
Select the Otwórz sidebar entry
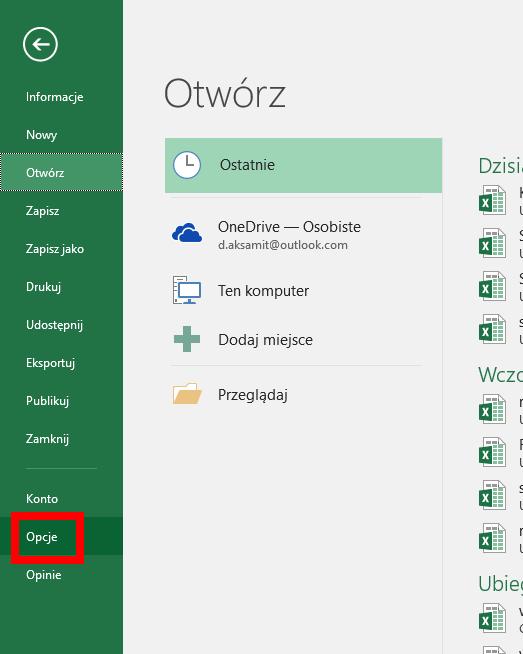(61, 172)
